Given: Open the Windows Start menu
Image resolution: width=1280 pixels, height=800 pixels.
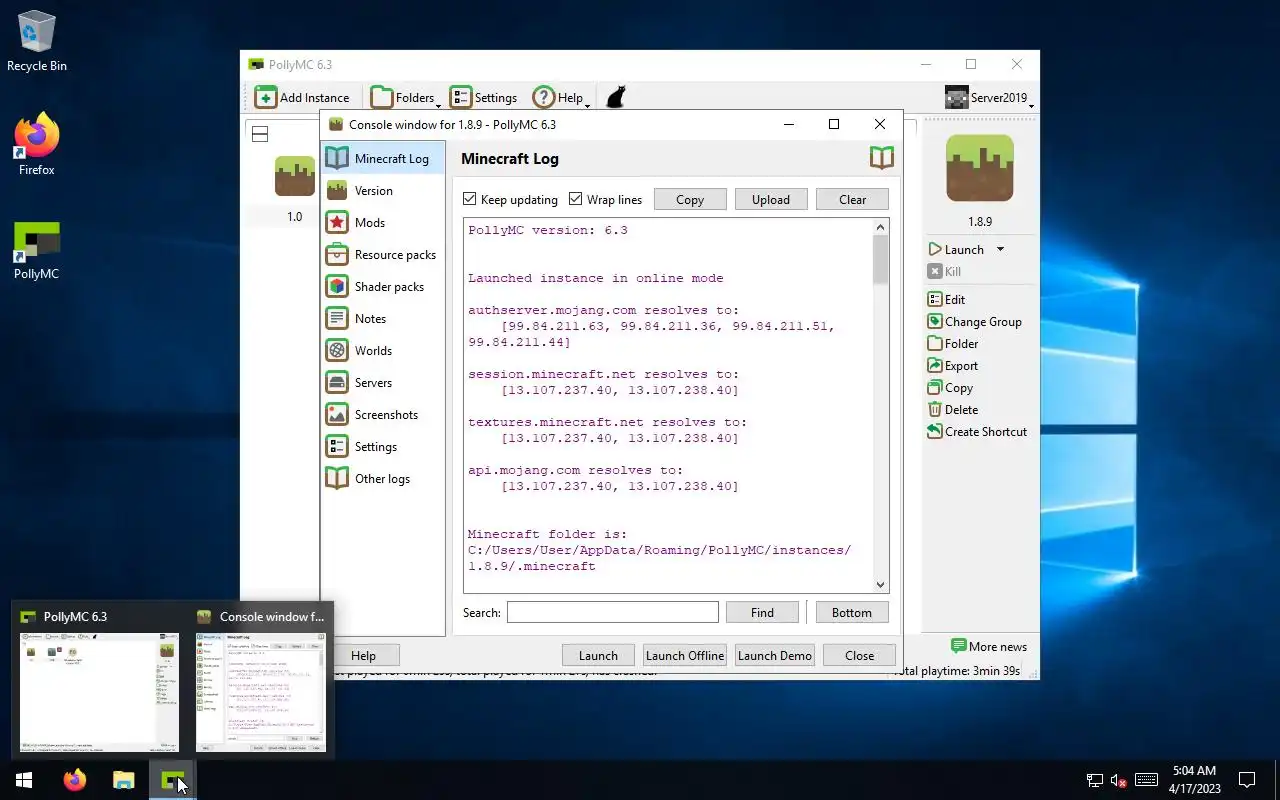Looking at the screenshot, I should pos(24,780).
